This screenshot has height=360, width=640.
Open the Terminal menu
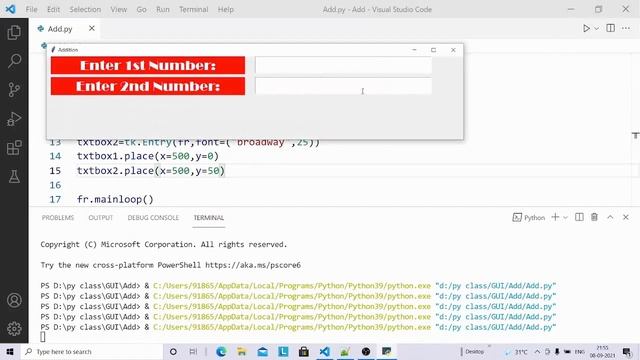193,9
